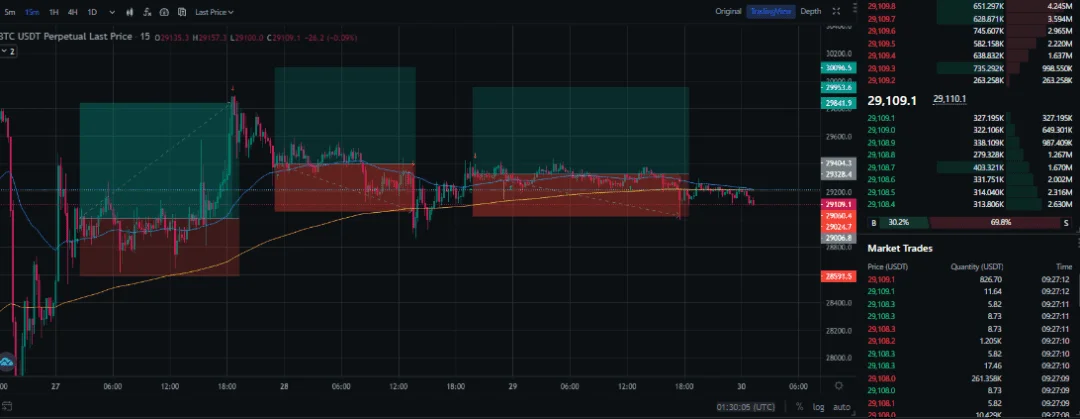Click the Time column header in Market Trades

pyautogui.click(x=1064, y=267)
